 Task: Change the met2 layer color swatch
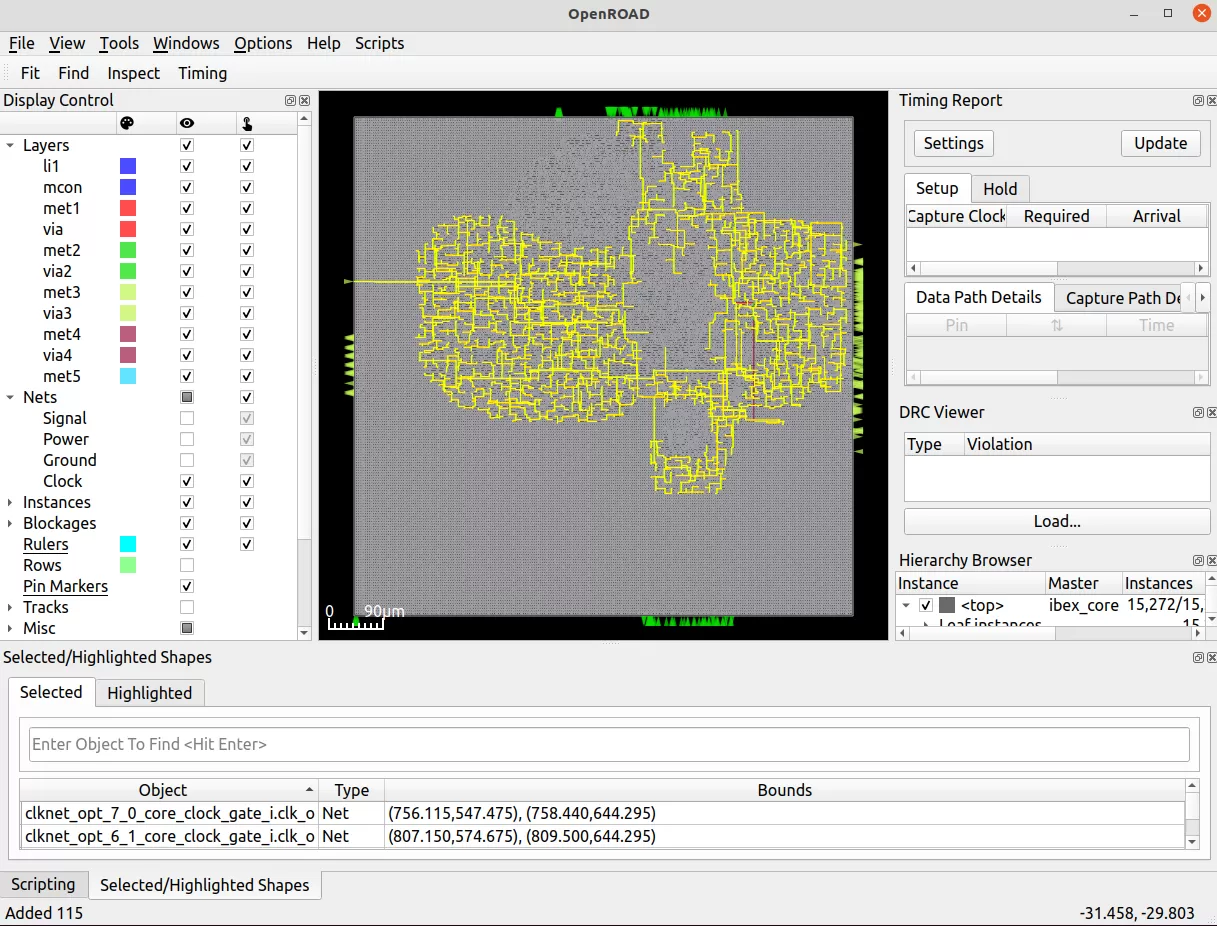point(128,250)
